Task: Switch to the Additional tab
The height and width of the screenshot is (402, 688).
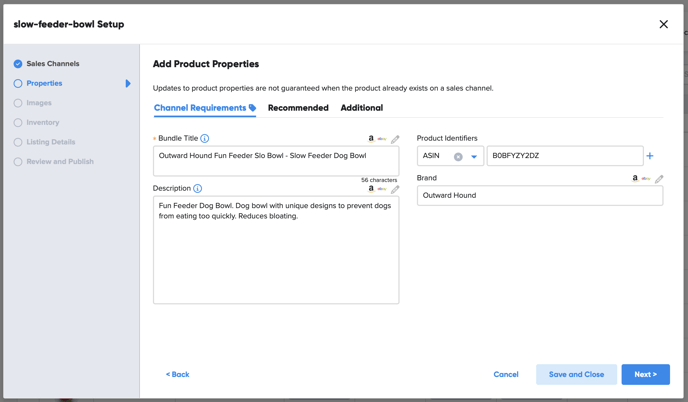Action: pyautogui.click(x=362, y=108)
